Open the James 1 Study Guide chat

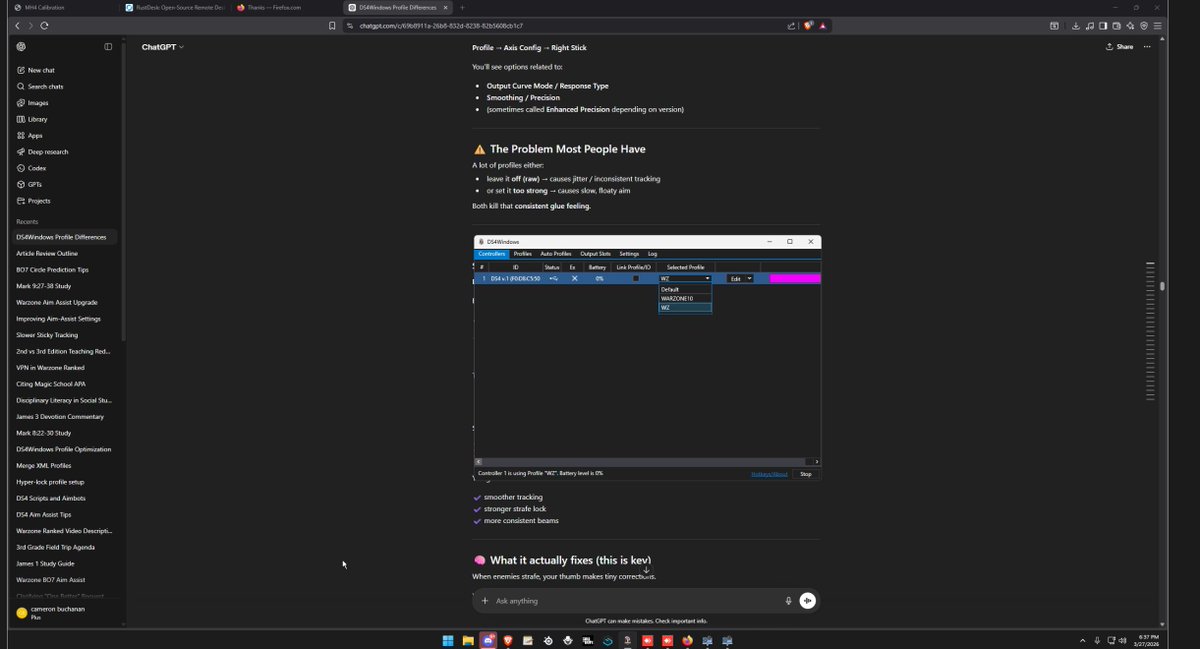tap(64, 563)
